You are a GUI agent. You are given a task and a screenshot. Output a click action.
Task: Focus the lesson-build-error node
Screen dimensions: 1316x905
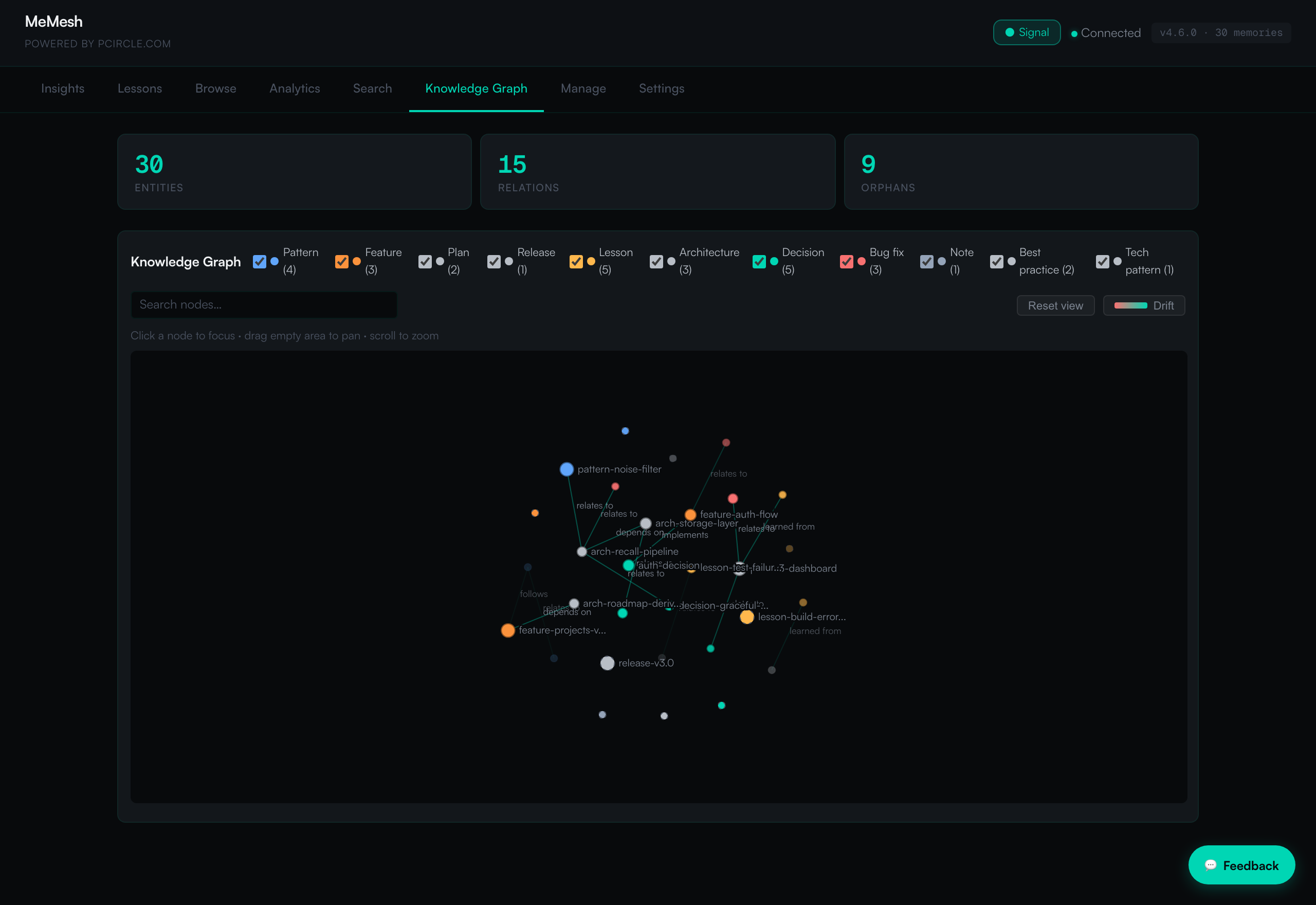click(747, 617)
